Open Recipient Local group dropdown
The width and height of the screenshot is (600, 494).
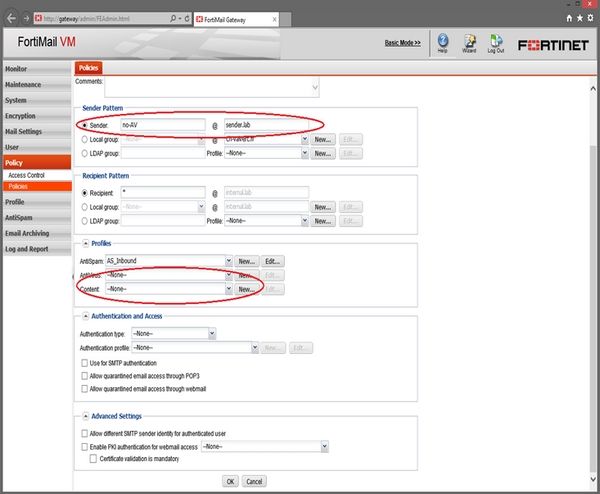(201, 207)
